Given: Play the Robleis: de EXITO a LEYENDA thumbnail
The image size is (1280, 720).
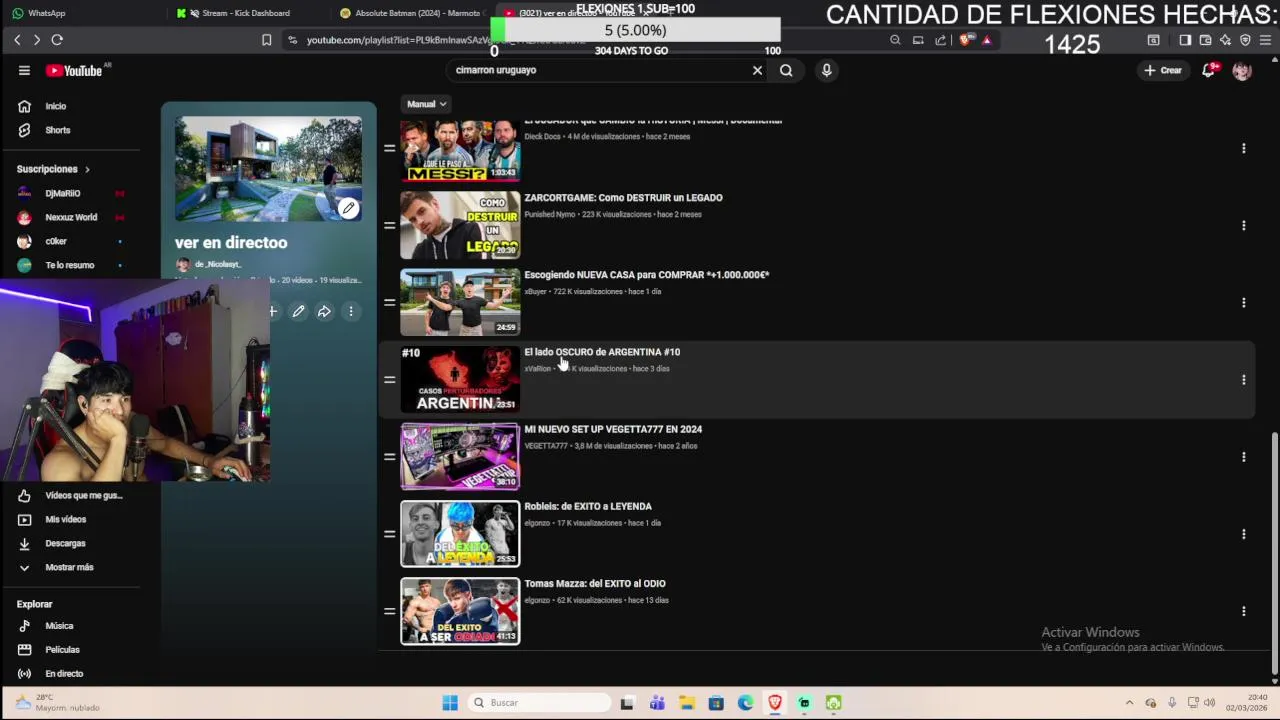Looking at the screenshot, I should point(460,534).
